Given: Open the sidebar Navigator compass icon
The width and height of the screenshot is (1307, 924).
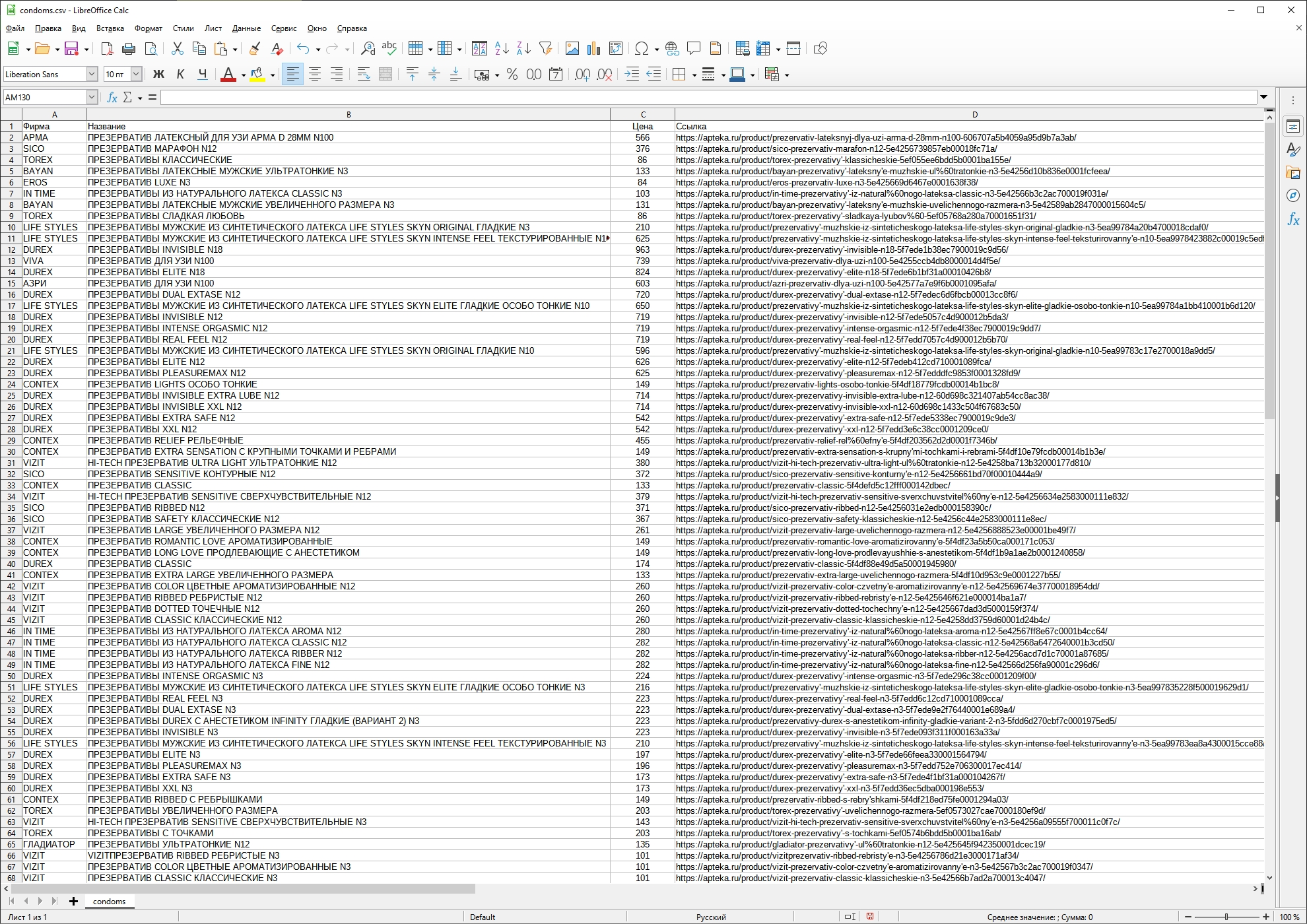Looking at the screenshot, I should 1293,195.
